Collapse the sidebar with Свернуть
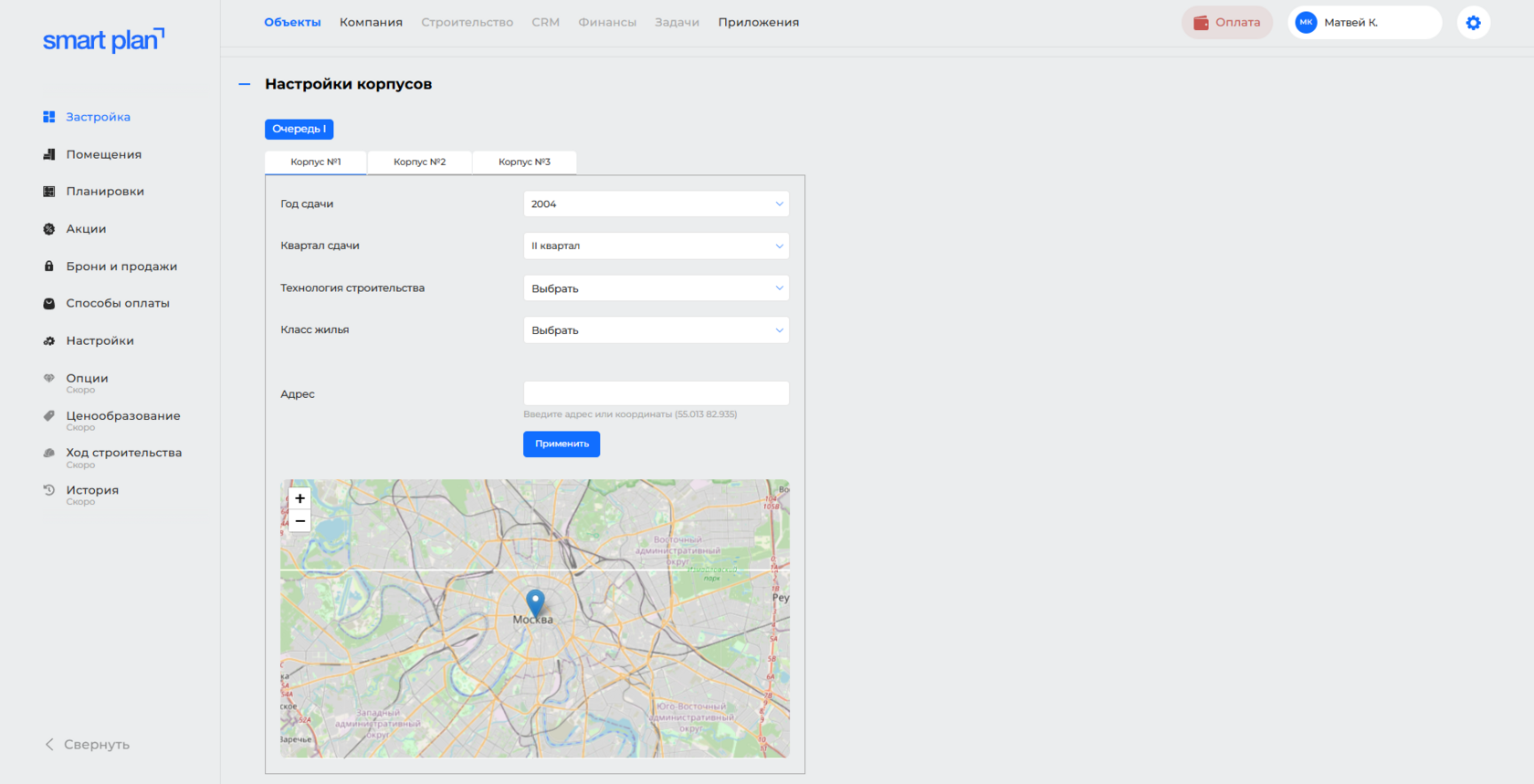 coord(88,745)
